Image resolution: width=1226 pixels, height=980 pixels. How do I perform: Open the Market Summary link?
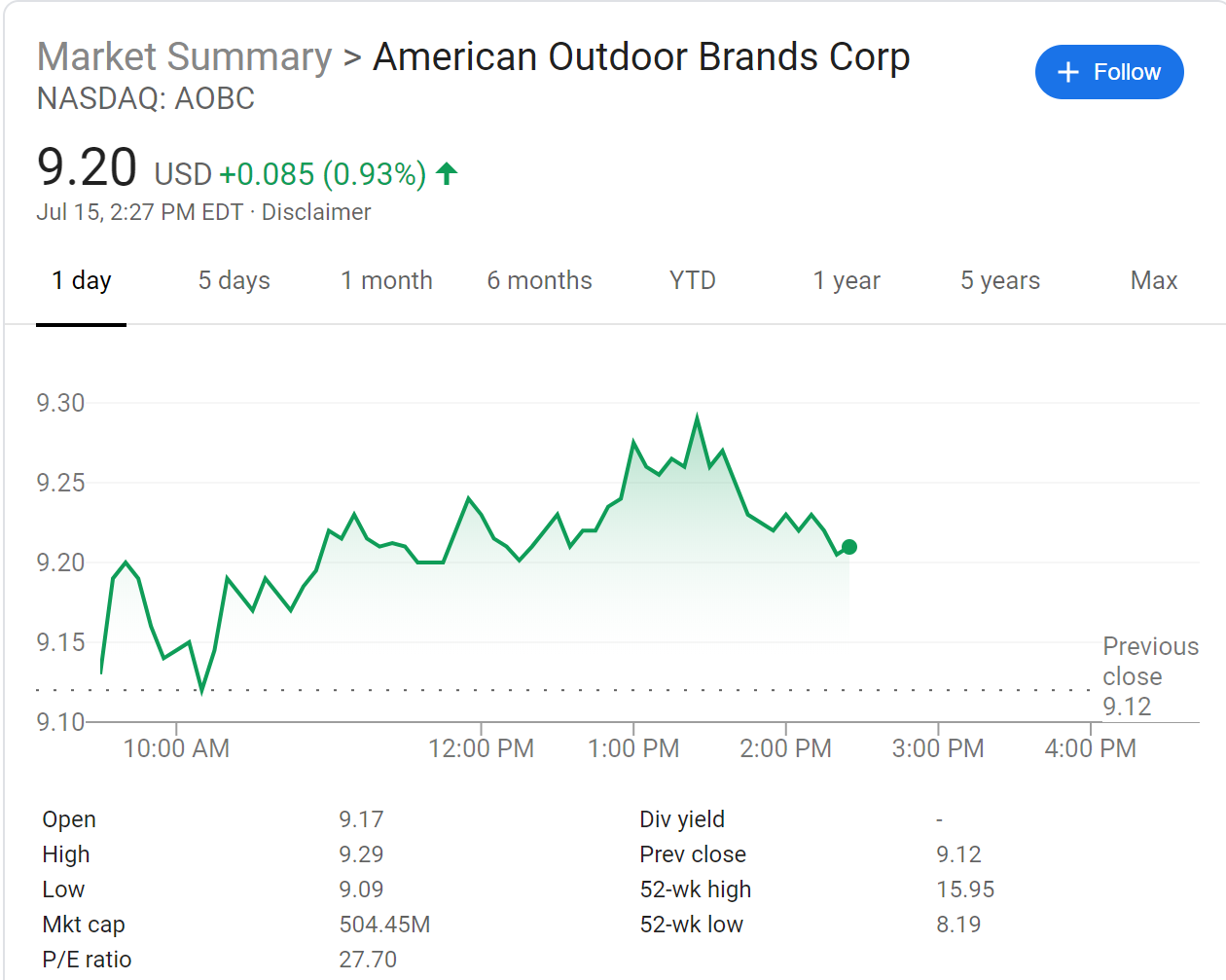pos(184,57)
